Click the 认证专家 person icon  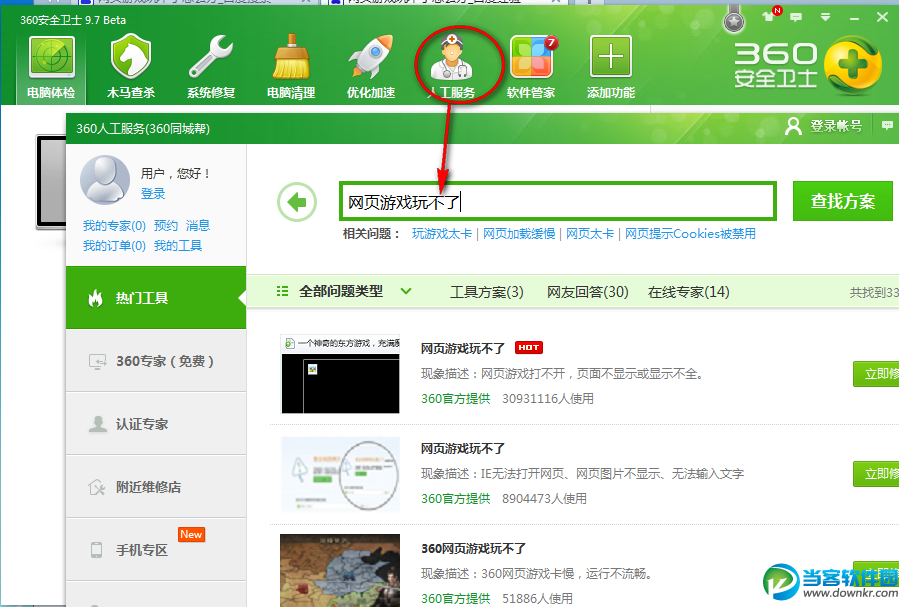tap(97, 424)
